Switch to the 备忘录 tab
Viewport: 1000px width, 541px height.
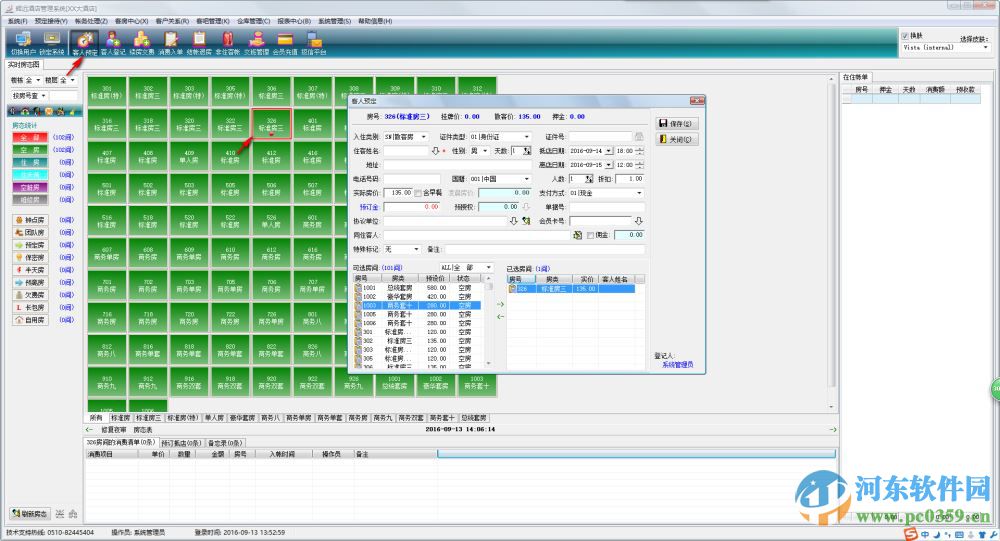point(224,443)
